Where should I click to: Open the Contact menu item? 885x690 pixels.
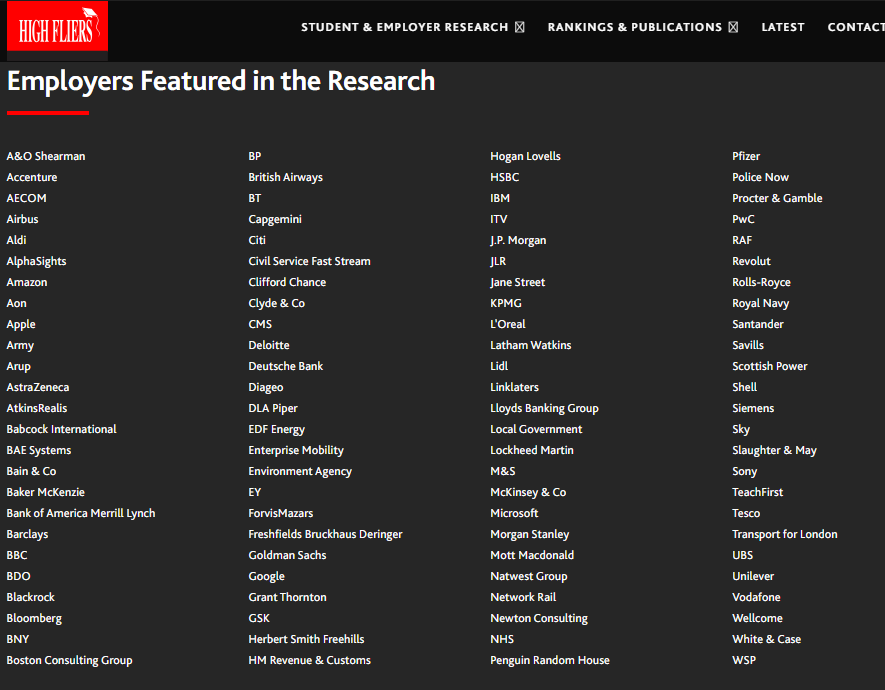click(x=856, y=27)
